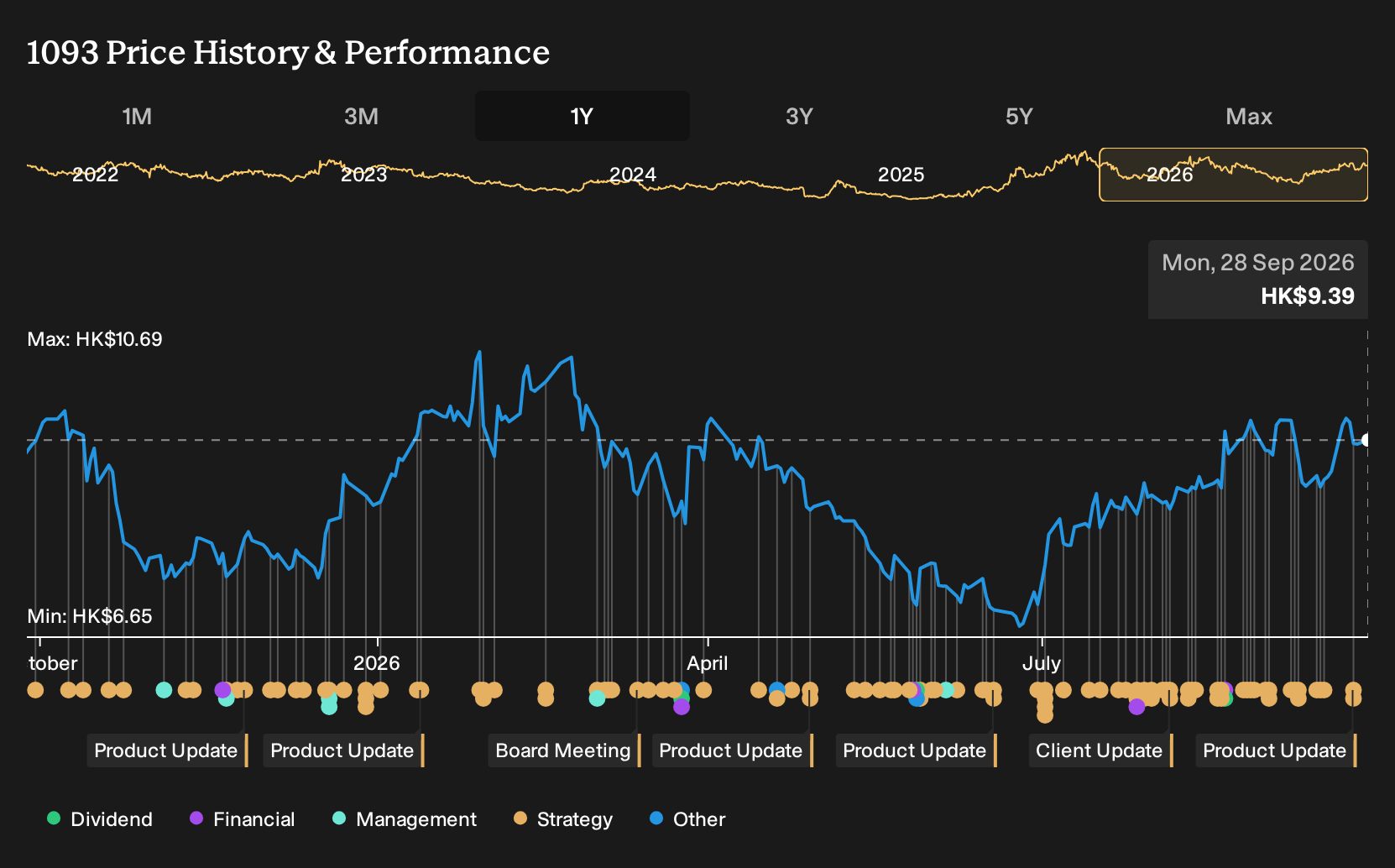This screenshot has width=1395, height=868.
Task: Click purple Financial event dot right of July
Action: 1136,707
